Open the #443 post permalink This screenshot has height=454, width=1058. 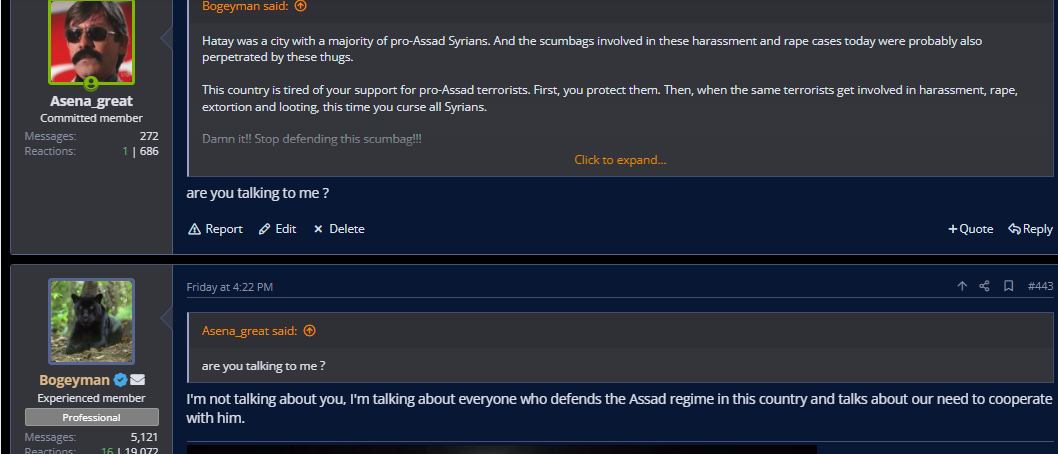point(1040,286)
